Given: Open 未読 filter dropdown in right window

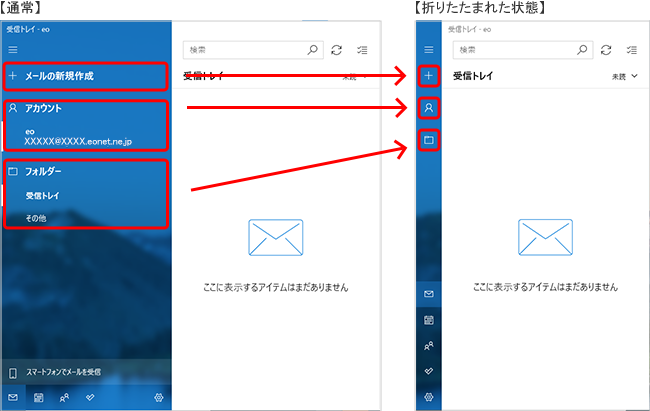Looking at the screenshot, I should click(x=624, y=76).
